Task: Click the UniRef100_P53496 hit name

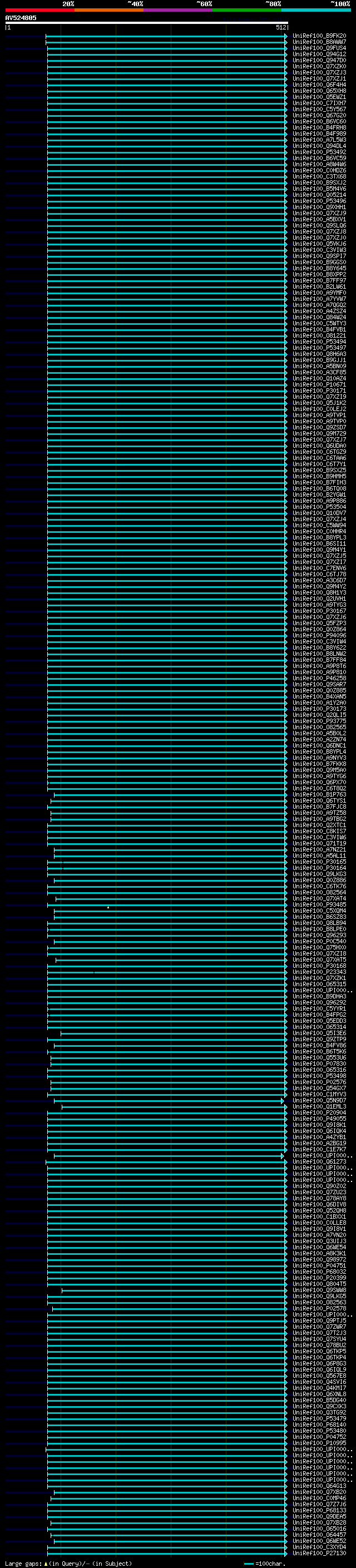Action: point(319,201)
